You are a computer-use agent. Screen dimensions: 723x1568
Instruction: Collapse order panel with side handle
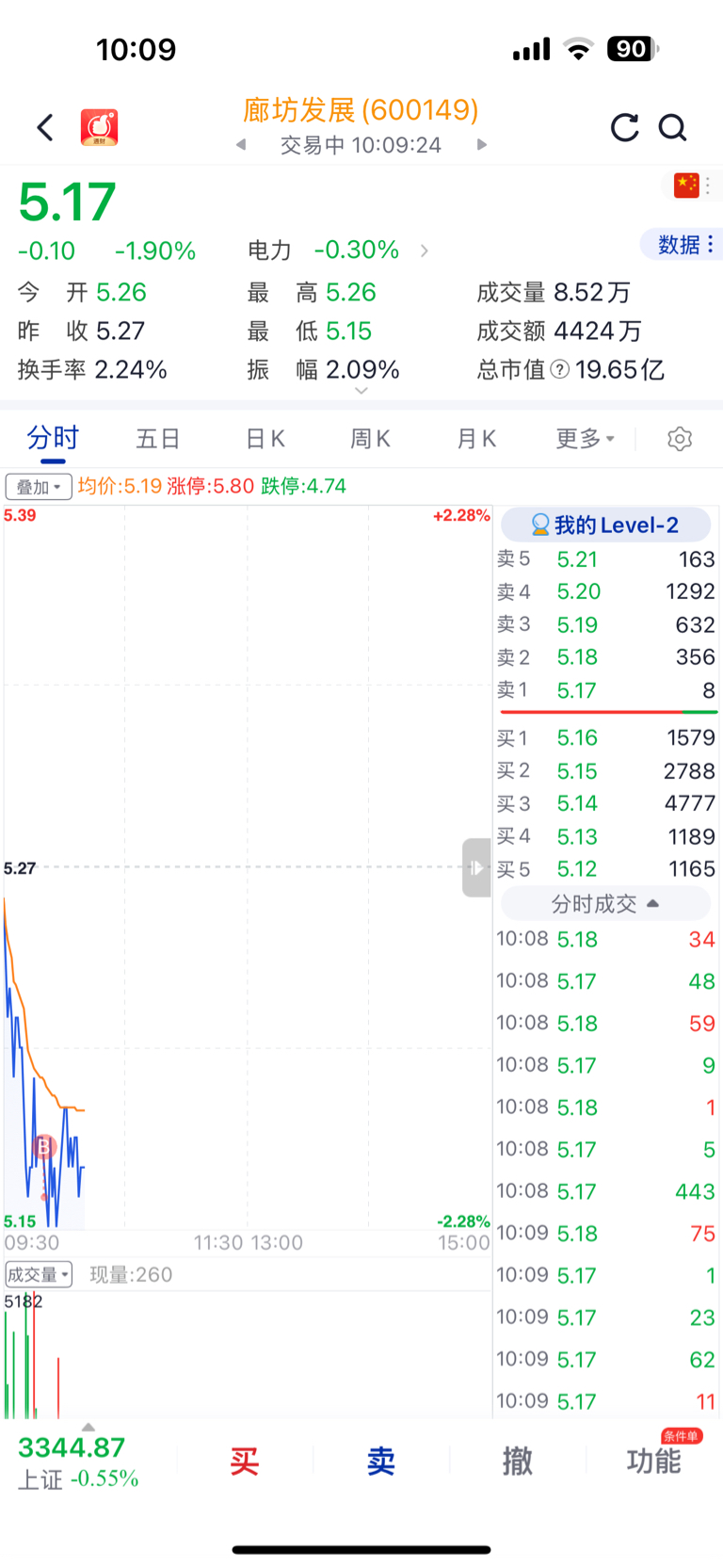pyautogui.click(x=476, y=867)
